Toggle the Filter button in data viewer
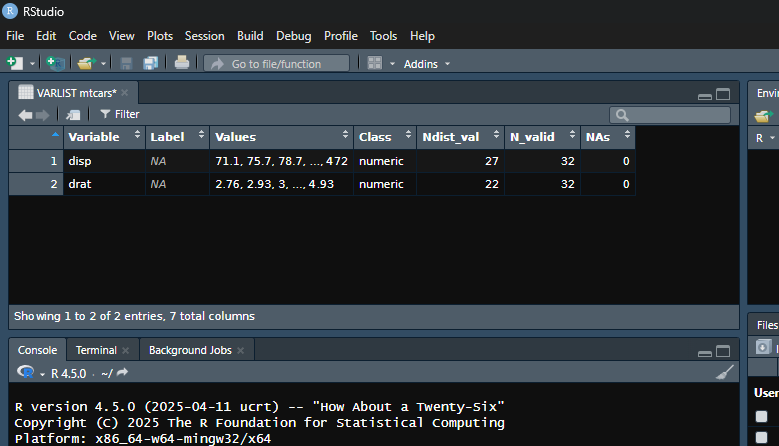This screenshot has height=446, width=779. point(119,115)
